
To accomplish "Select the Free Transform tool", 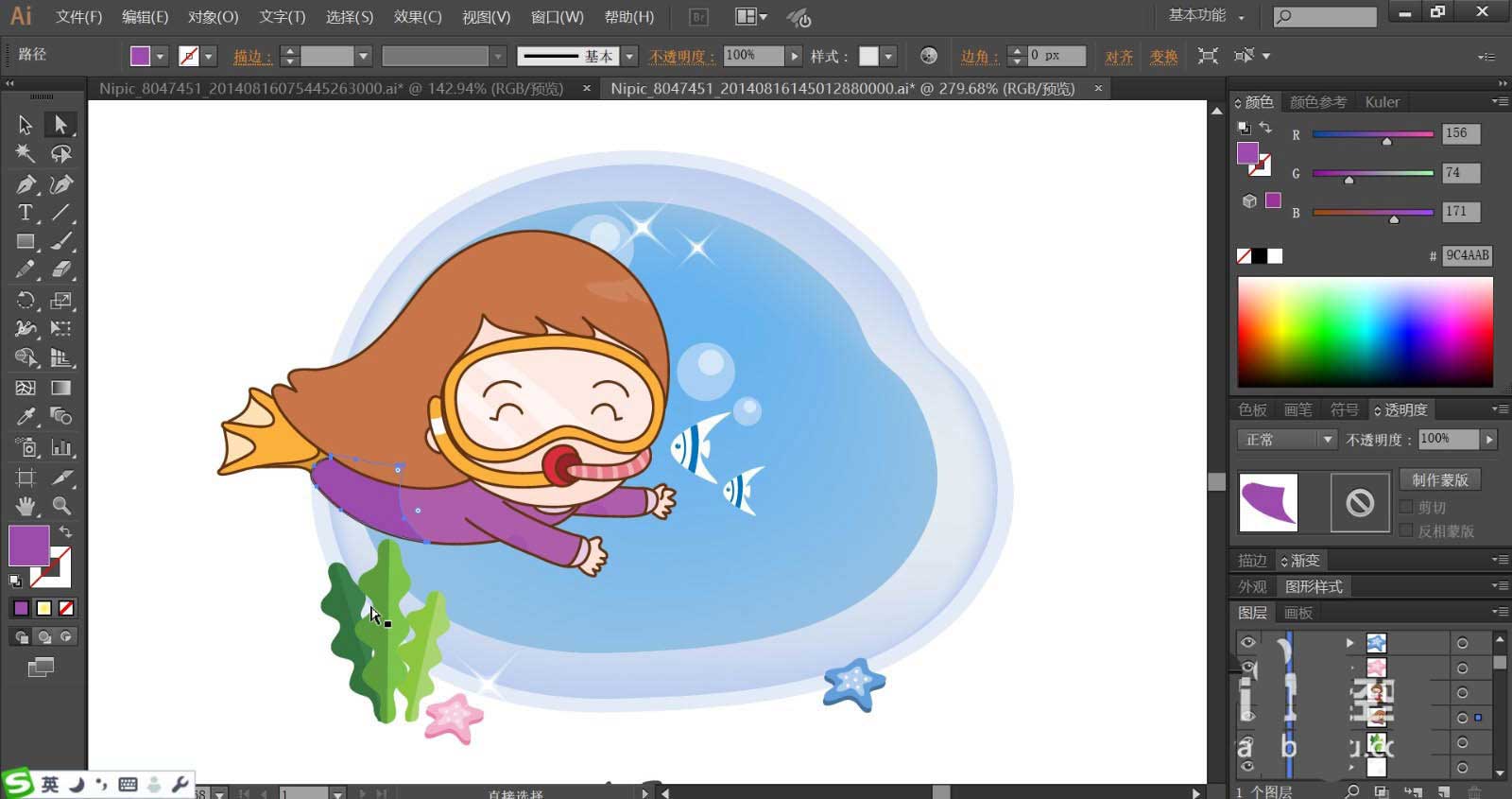I will coord(60,329).
